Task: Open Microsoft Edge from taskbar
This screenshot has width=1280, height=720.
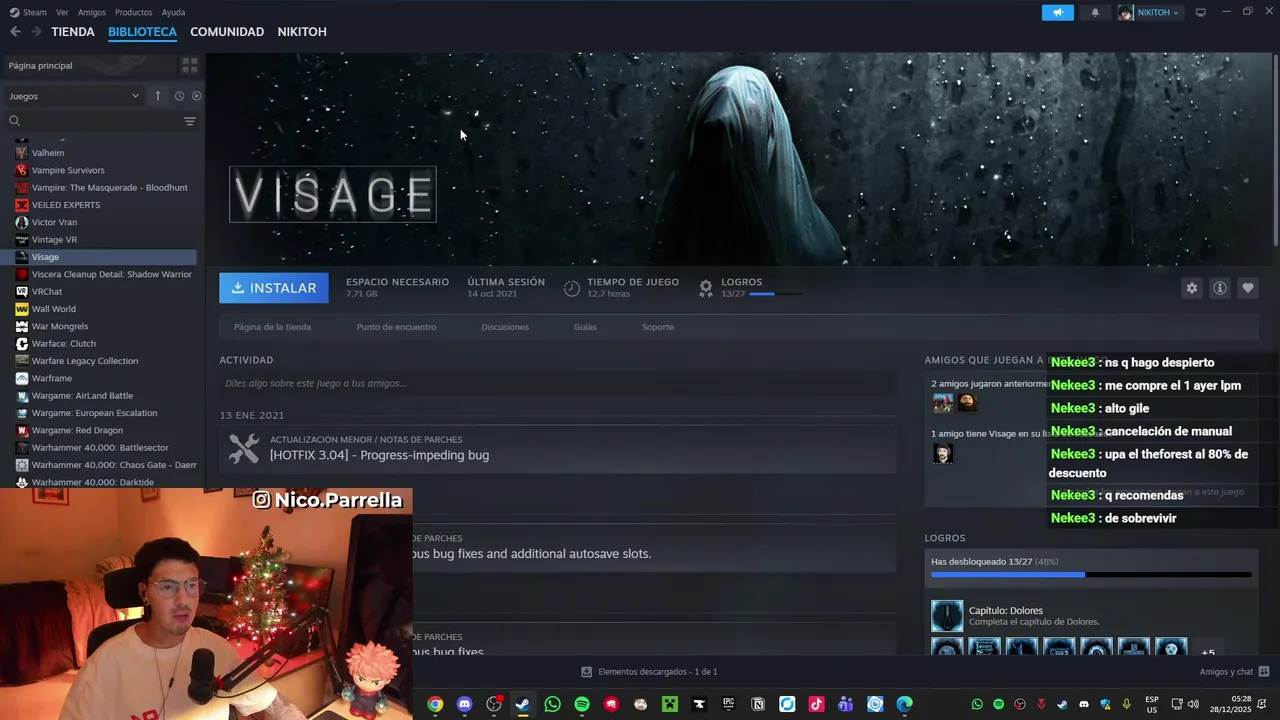Action: coord(905,704)
